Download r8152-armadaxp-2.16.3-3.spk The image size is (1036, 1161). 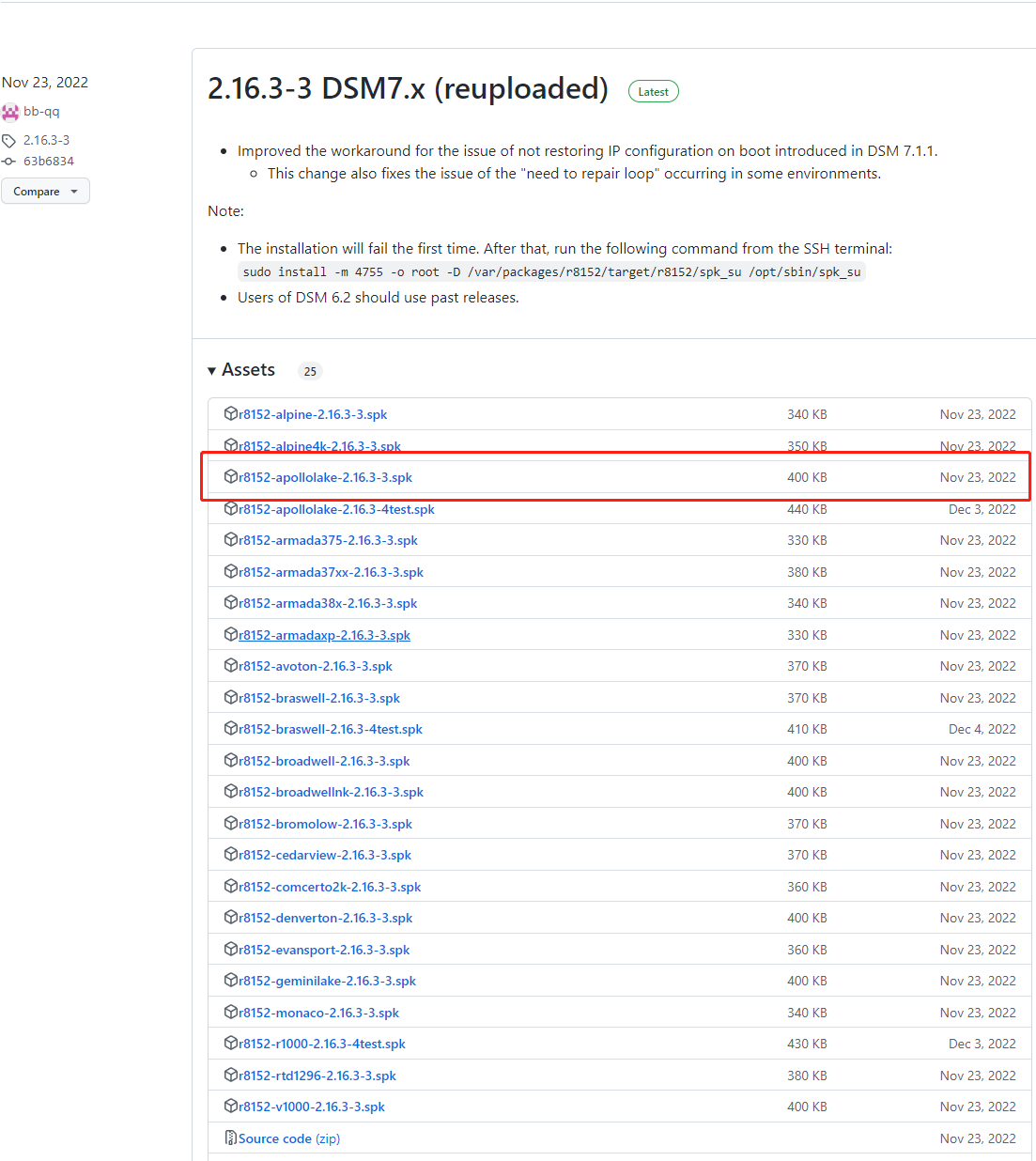[x=324, y=635]
